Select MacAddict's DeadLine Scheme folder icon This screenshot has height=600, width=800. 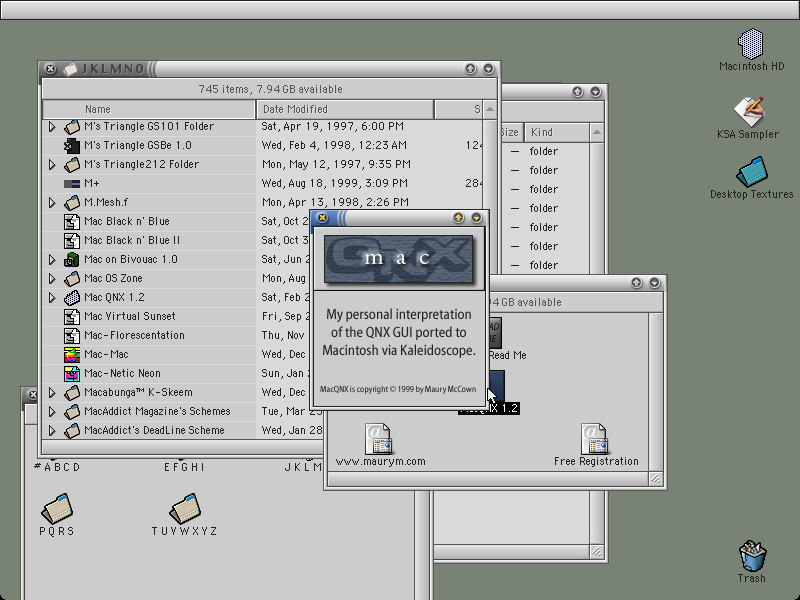(72, 431)
